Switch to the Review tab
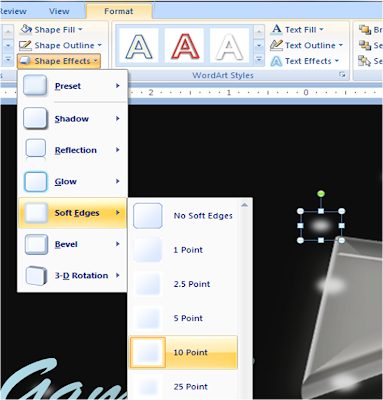 tap(13, 11)
